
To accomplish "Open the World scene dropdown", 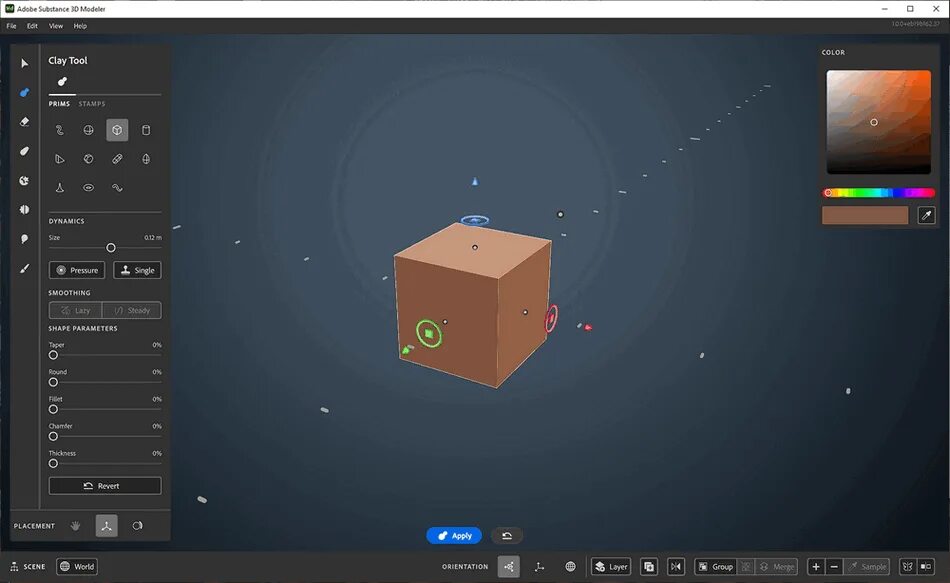I will [x=77, y=567].
